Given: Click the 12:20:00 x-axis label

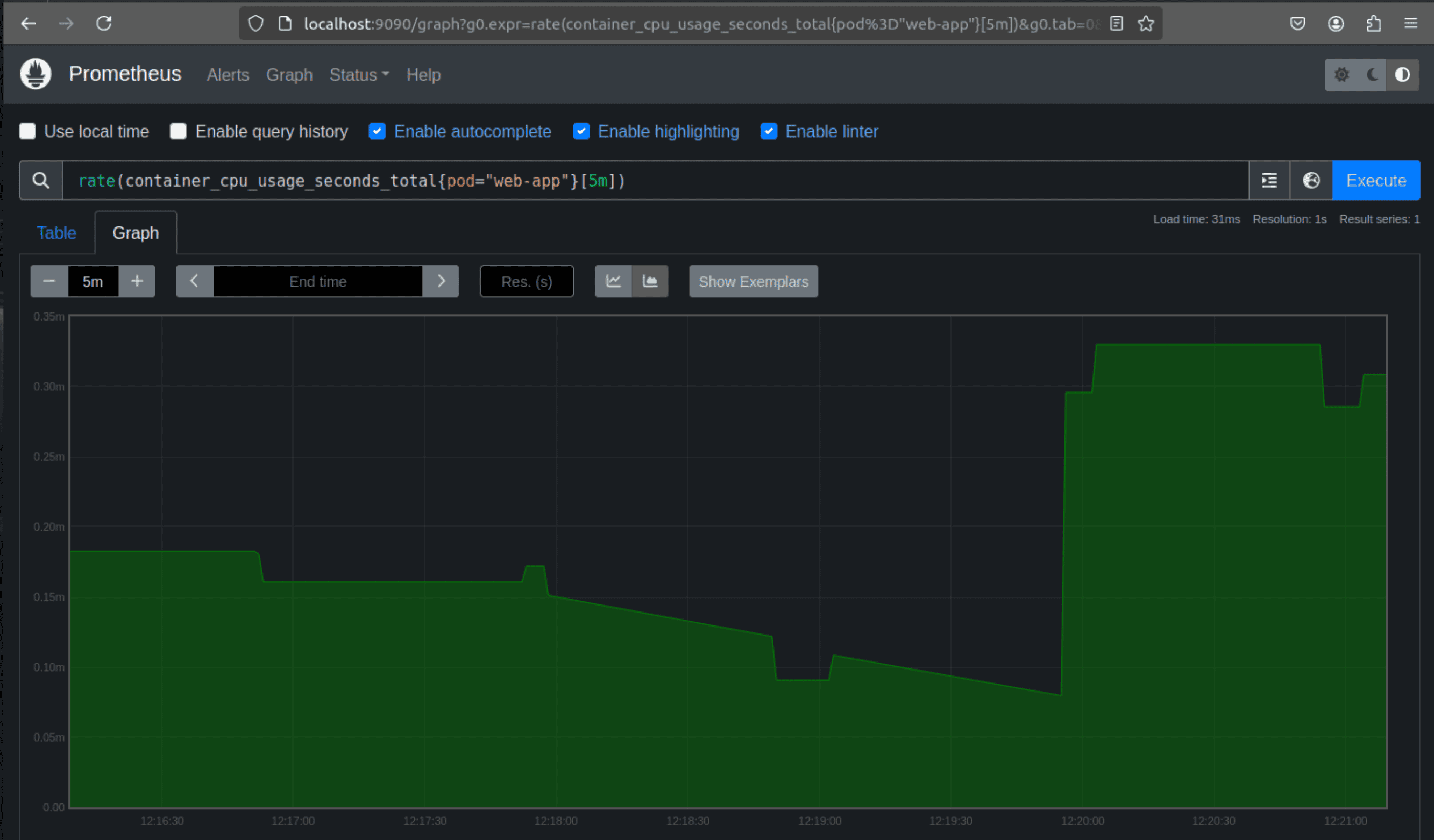Looking at the screenshot, I should (1082, 821).
